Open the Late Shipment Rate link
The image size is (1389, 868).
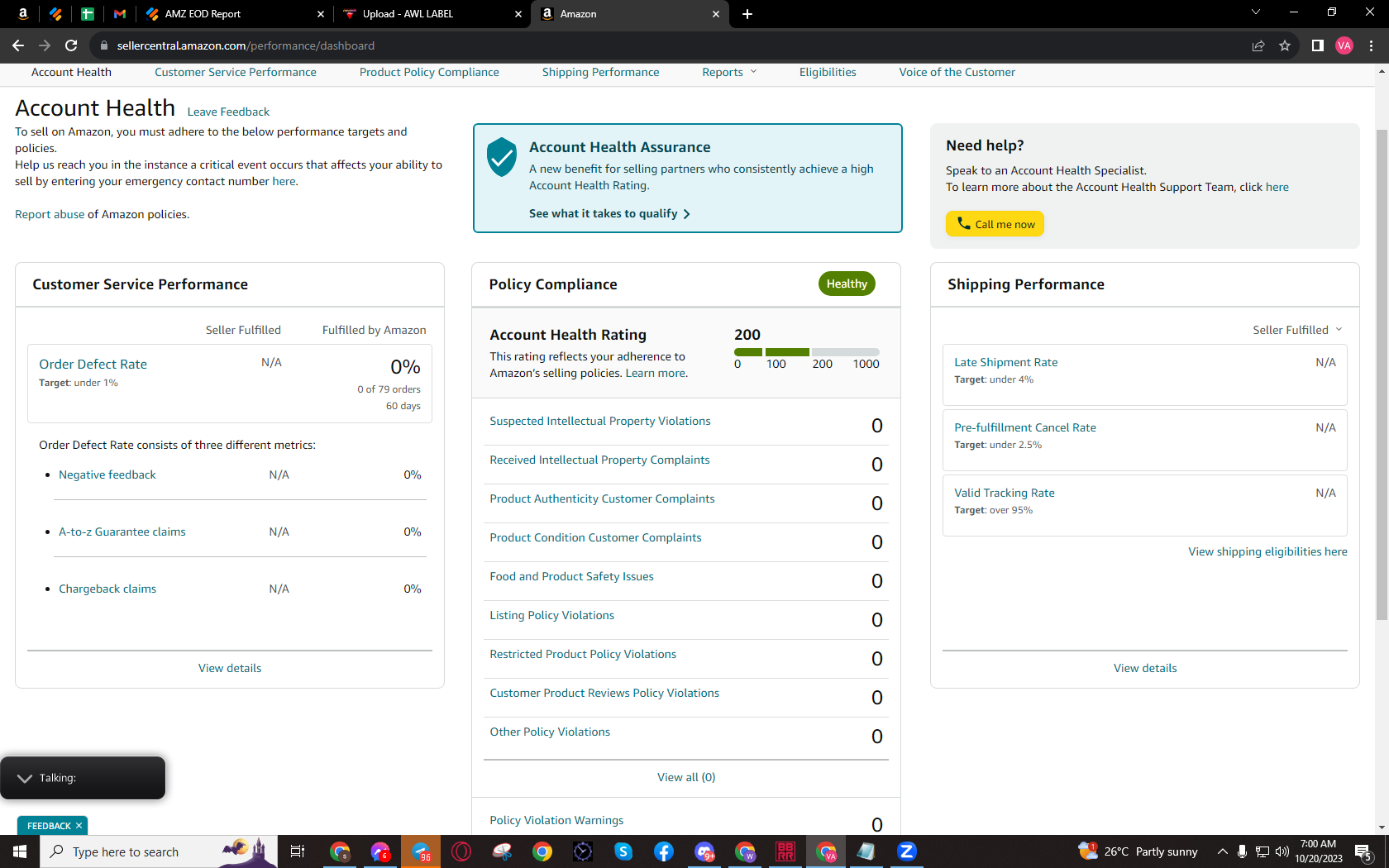coord(1006,362)
